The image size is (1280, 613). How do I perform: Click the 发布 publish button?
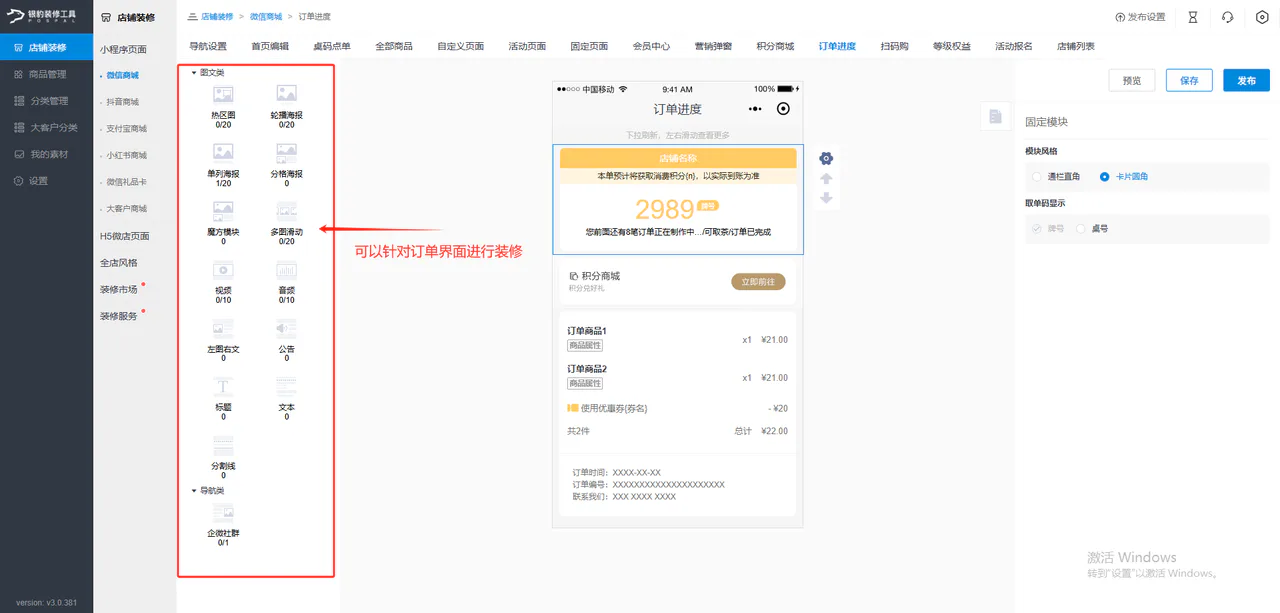pos(1246,81)
